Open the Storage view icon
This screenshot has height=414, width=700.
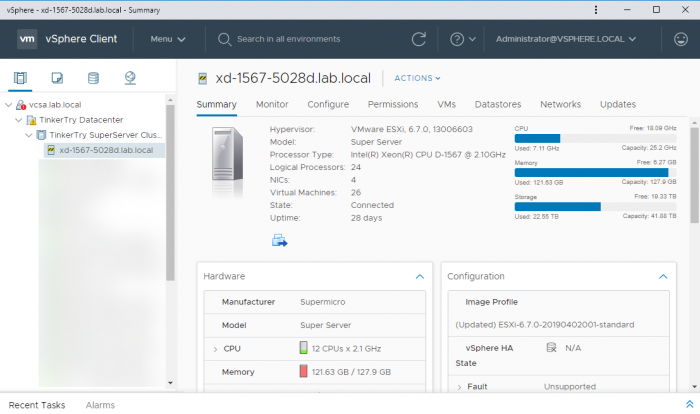coord(93,78)
